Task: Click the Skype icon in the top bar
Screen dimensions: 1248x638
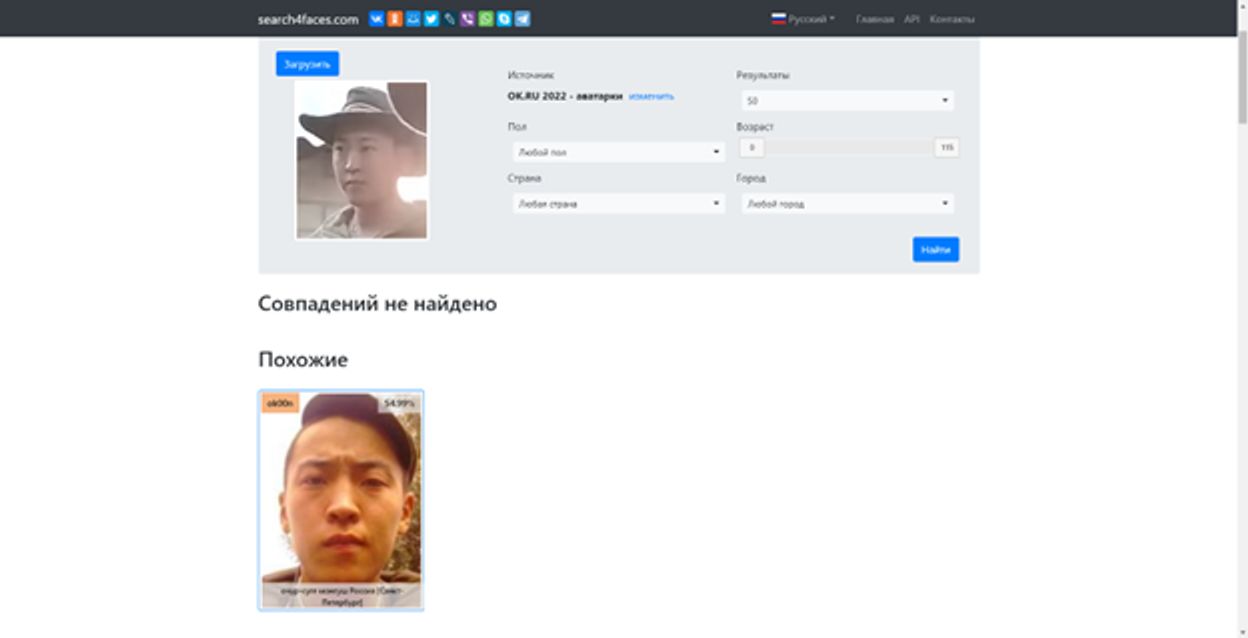Action: click(x=503, y=19)
